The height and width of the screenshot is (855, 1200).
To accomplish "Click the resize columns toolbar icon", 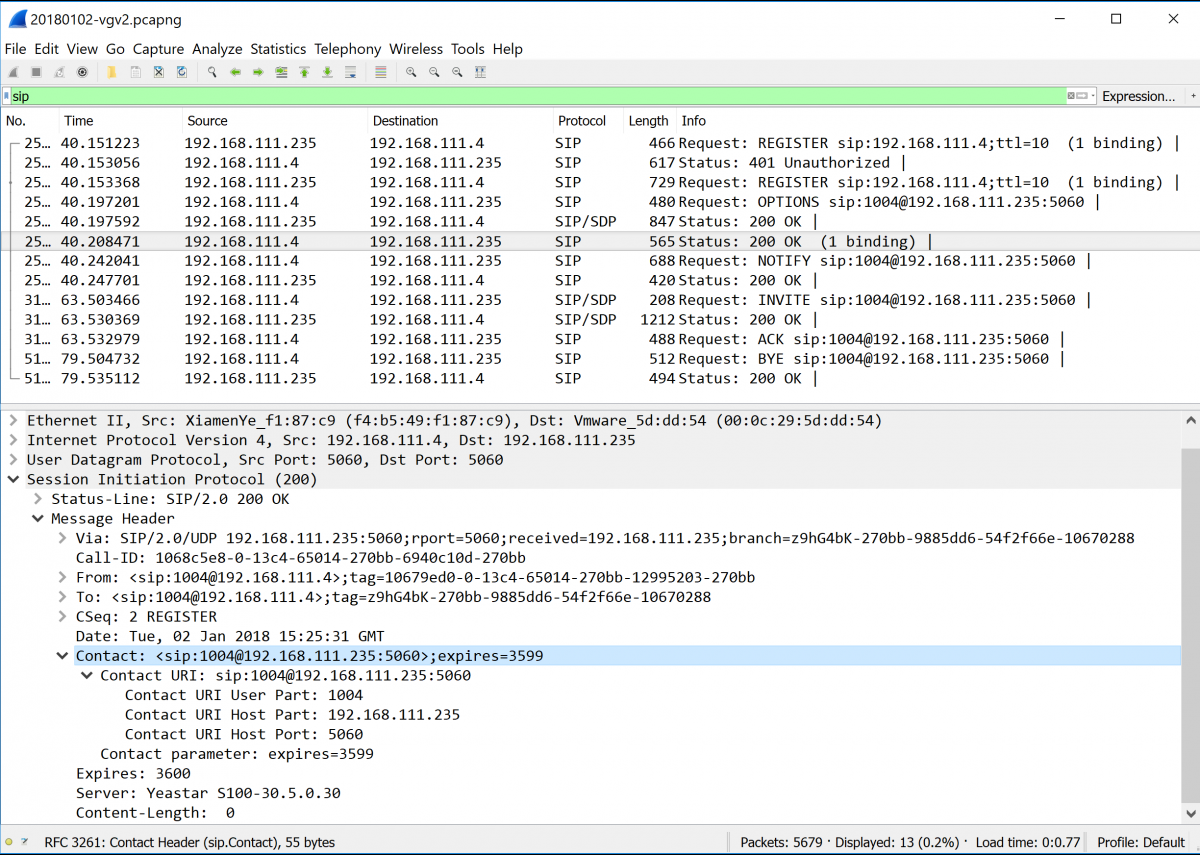I will click(480, 72).
